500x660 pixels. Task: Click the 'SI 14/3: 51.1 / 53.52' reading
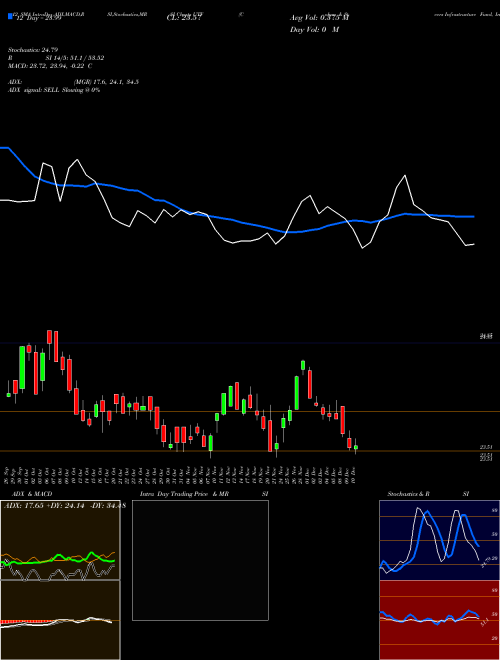[x=75, y=58]
